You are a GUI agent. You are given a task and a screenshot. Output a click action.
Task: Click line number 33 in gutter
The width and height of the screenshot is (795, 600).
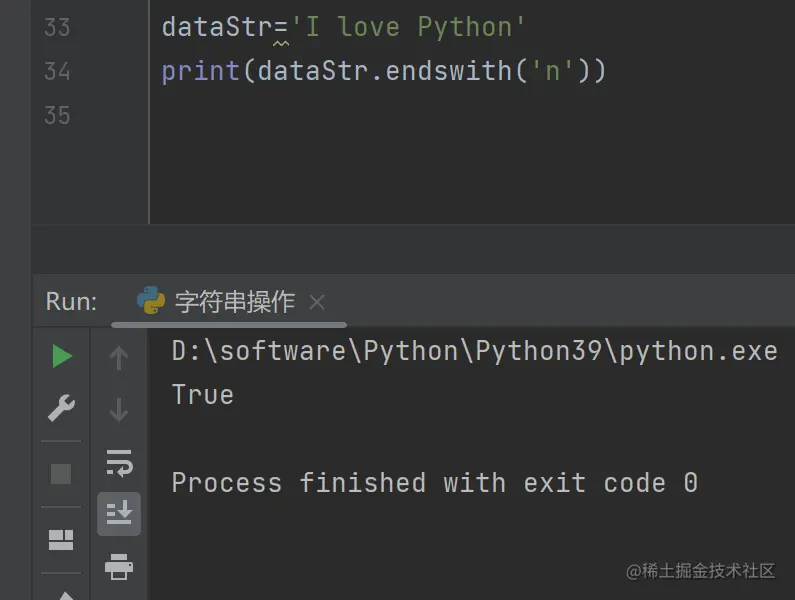click(57, 27)
